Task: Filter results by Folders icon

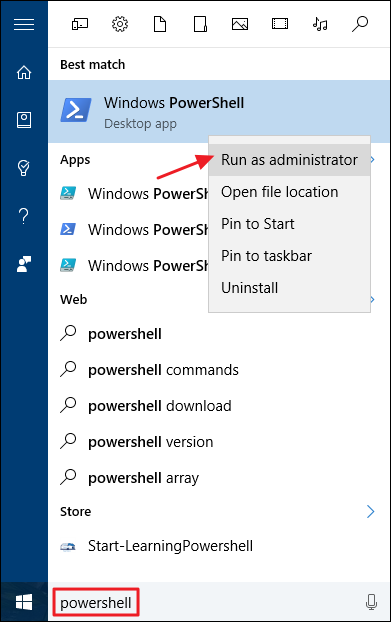Action: tap(200, 25)
